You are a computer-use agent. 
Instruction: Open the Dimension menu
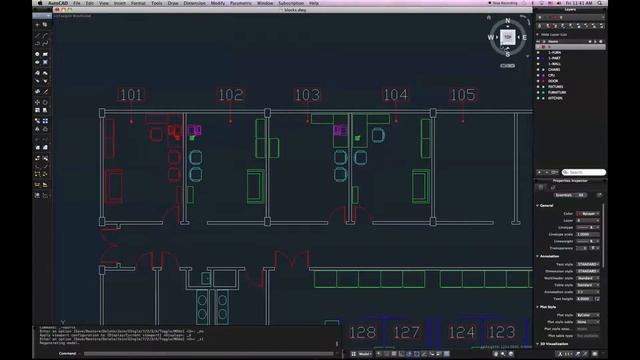195,3
